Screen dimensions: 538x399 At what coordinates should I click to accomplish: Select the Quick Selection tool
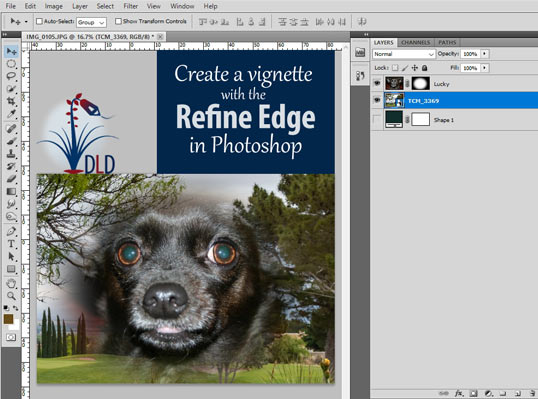(x=11, y=89)
